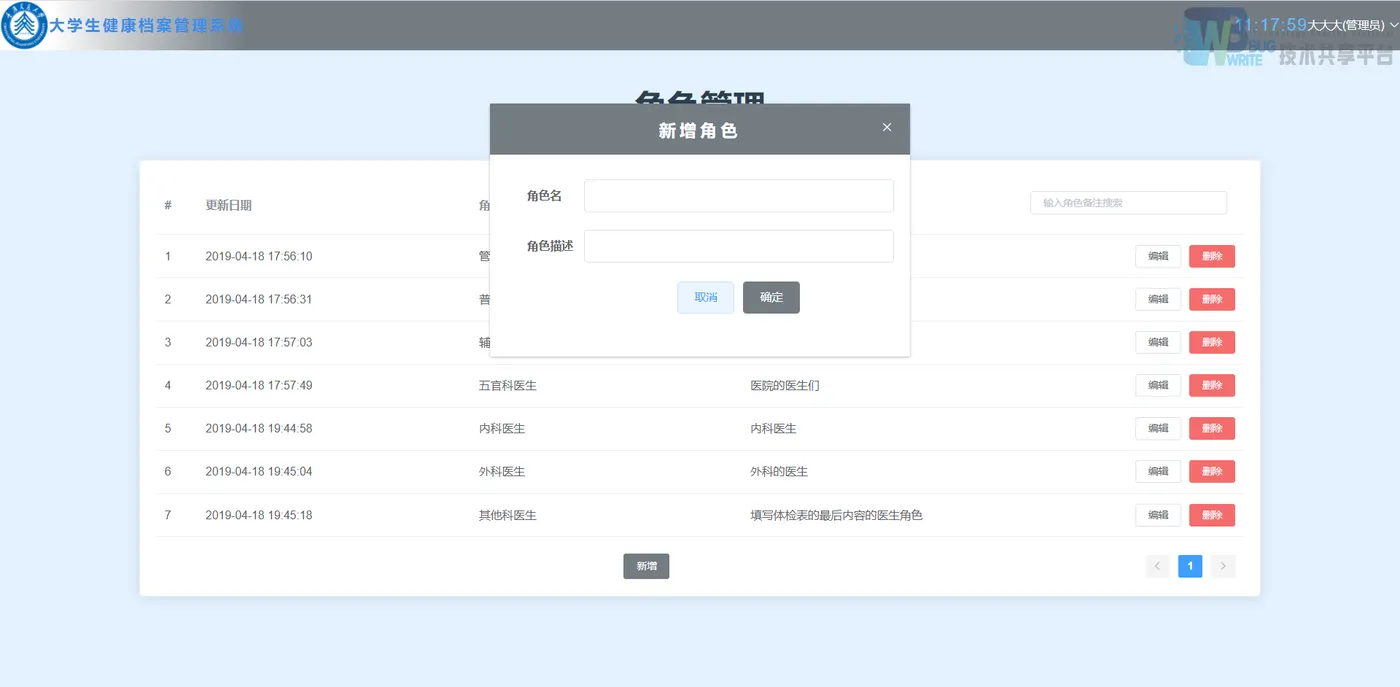This screenshot has width=1400, height=687.
Task: Click 编辑 for row 3
Action: [1158, 343]
